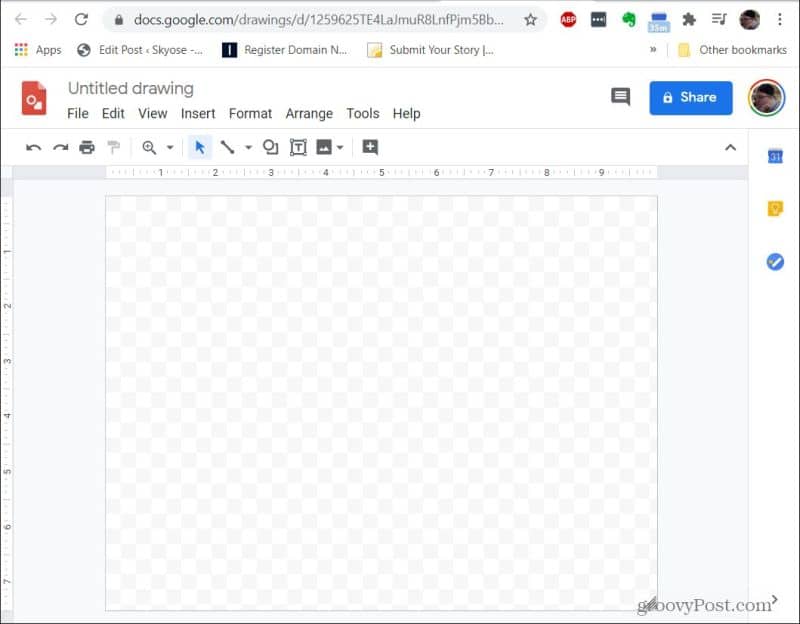Select the Text box tool
Viewport: 800px width, 624px height.
click(x=298, y=147)
